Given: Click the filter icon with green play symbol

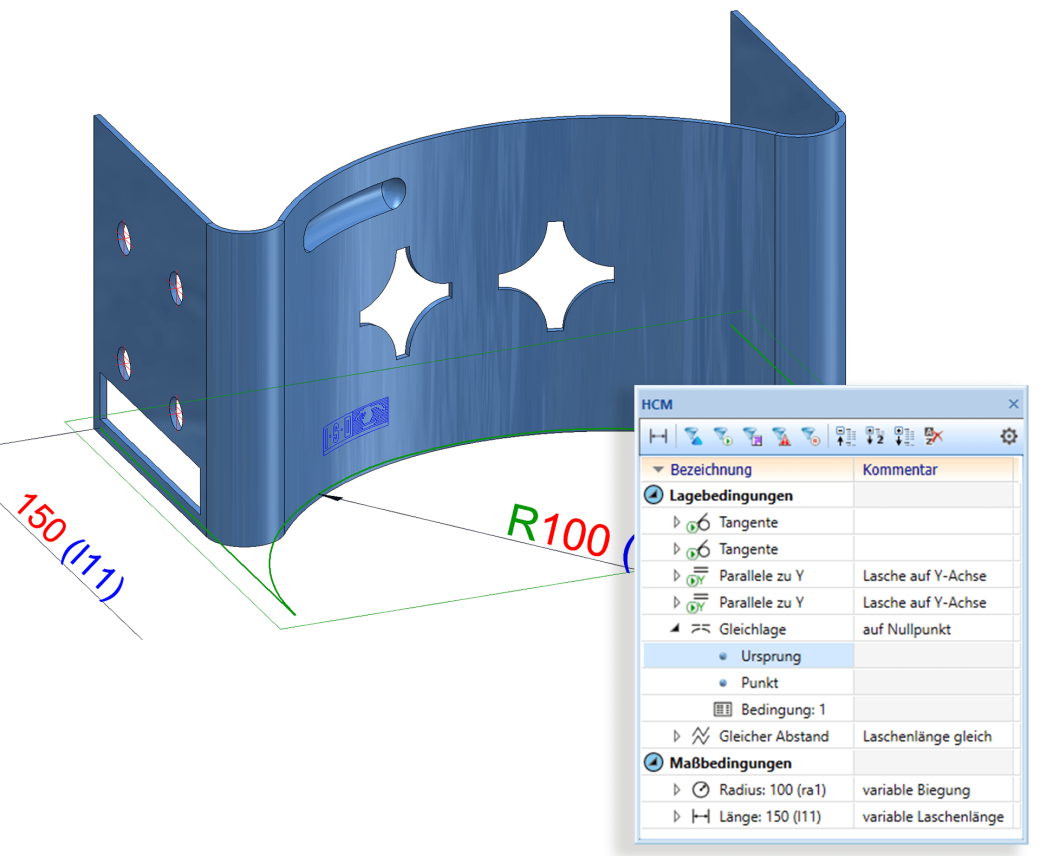Looking at the screenshot, I should pos(723,436).
